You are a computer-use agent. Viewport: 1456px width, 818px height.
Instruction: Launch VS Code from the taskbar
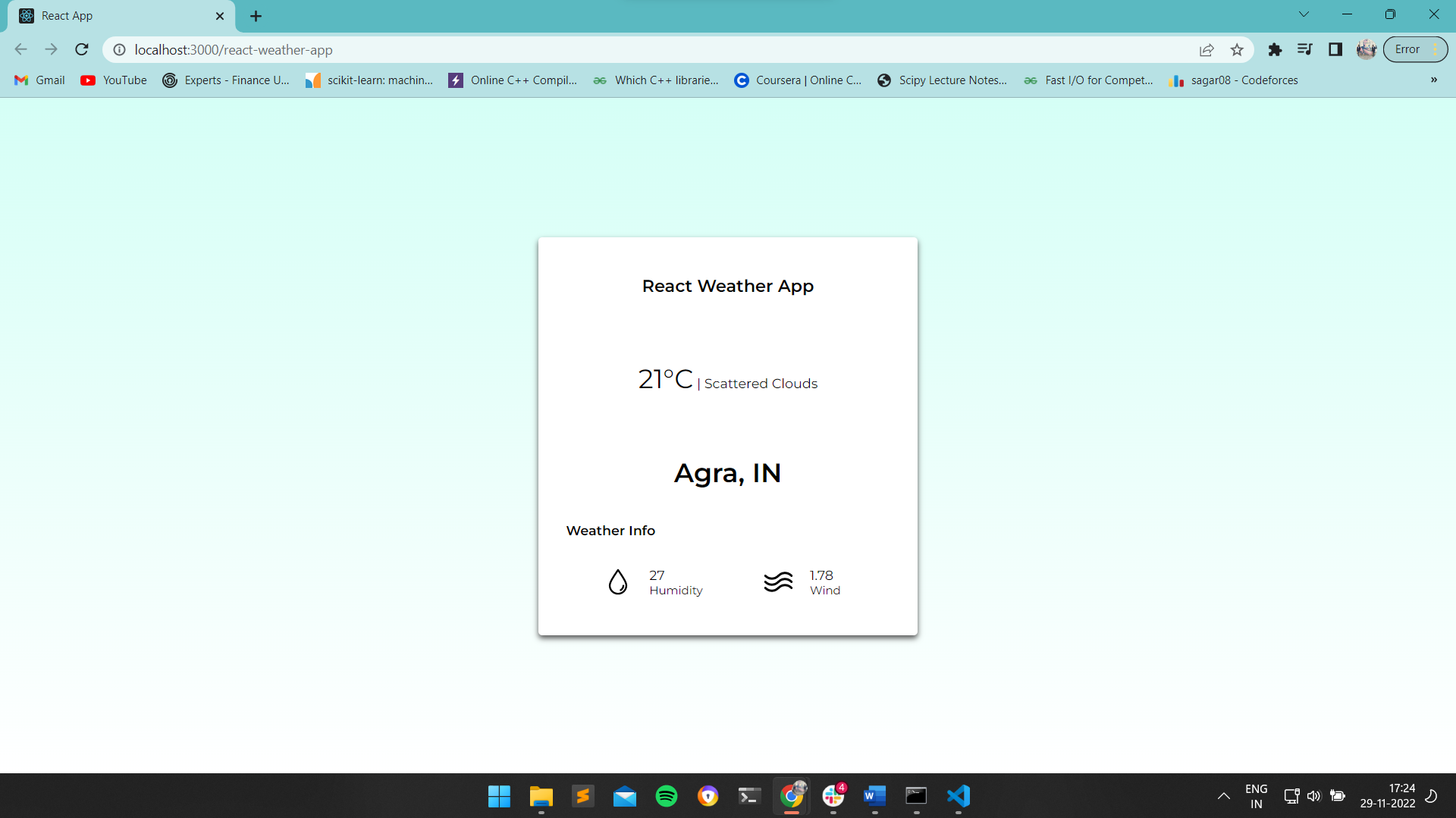(x=958, y=796)
